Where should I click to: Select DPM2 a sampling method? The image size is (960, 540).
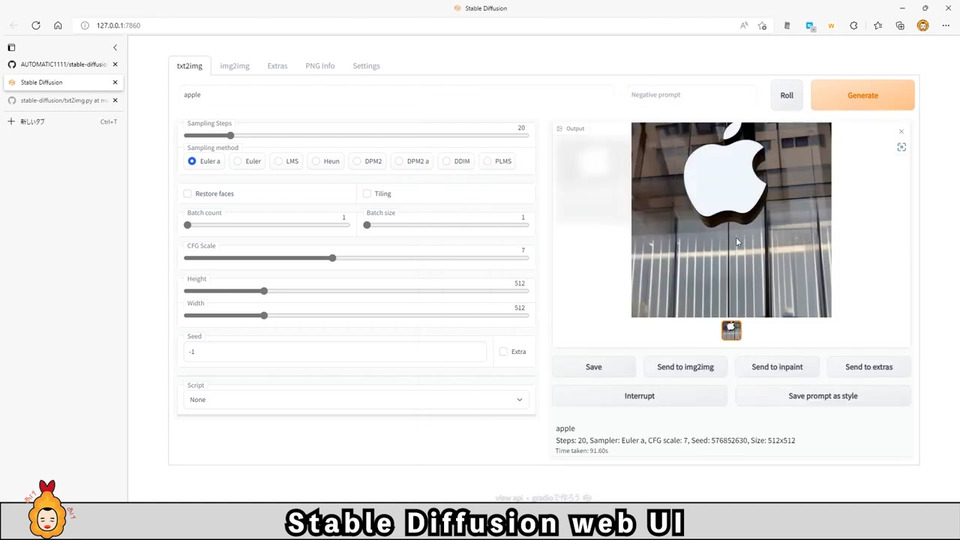[412, 161]
